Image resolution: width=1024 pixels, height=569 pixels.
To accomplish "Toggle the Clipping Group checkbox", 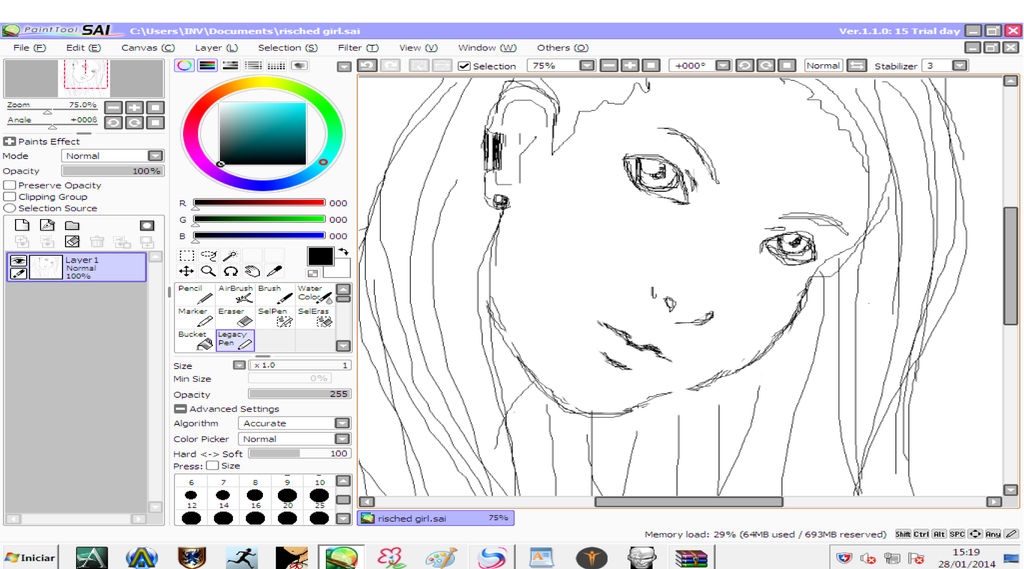I will pos(10,197).
